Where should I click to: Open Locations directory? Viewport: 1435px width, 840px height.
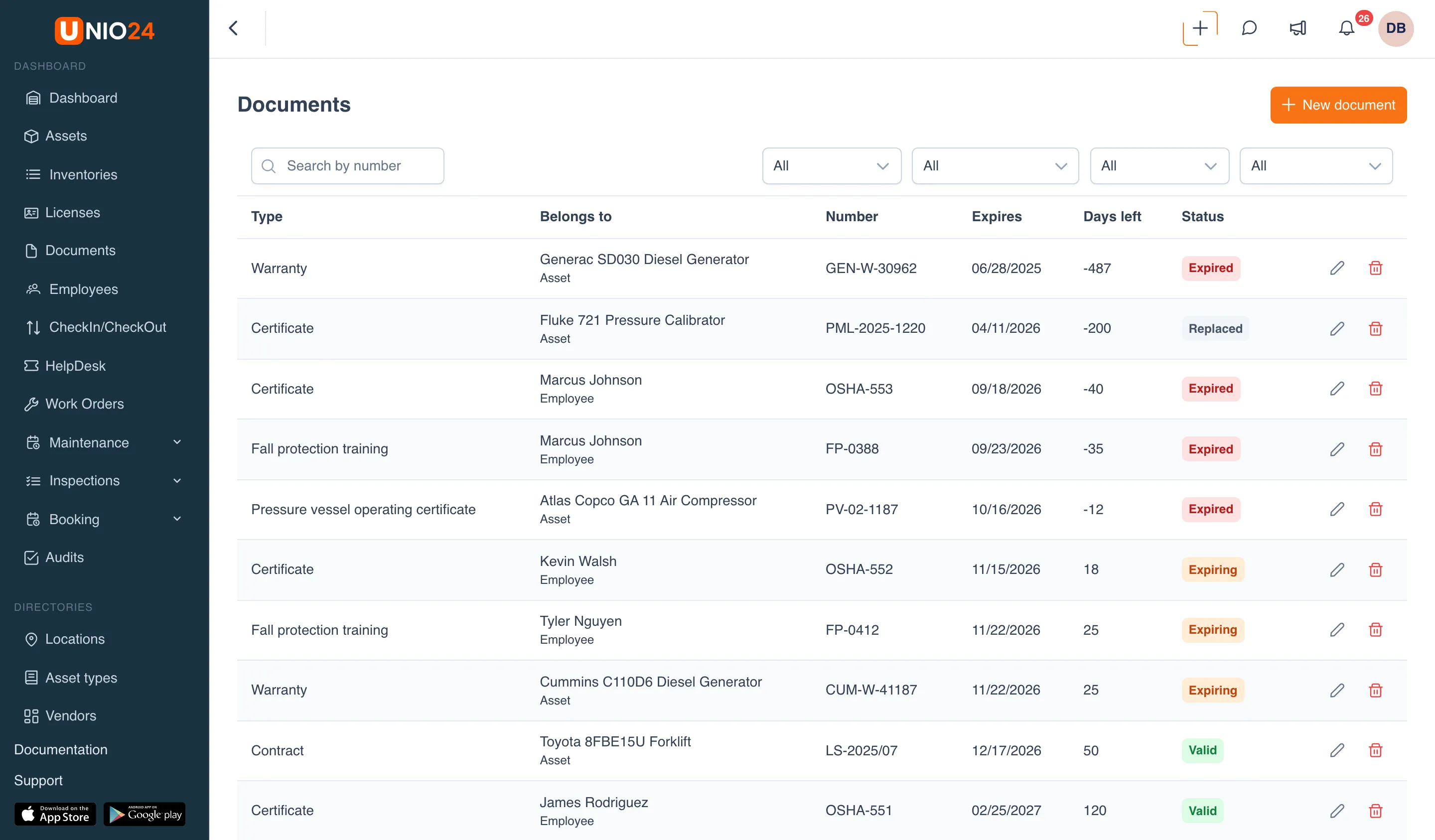click(65, 639)
